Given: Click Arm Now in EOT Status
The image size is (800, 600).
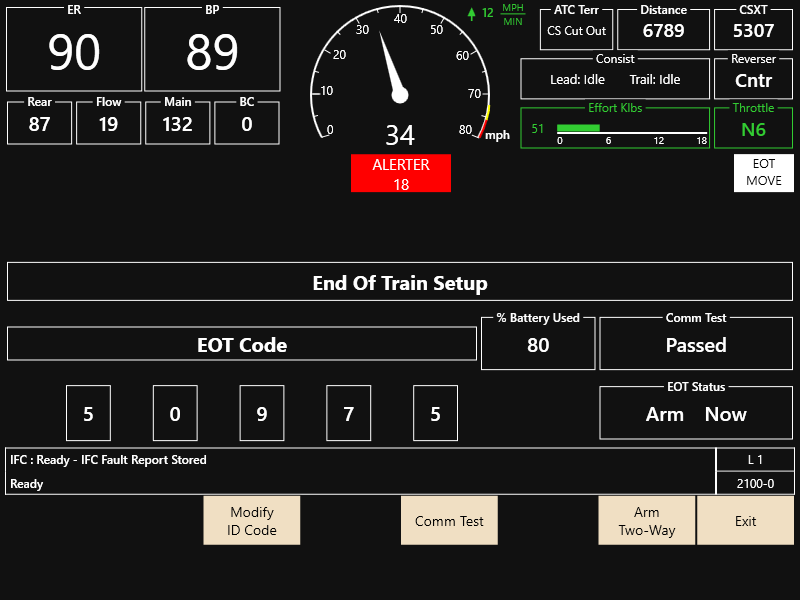Looking at the screenshot, I should pyautogui.click(x=695, y=413).
